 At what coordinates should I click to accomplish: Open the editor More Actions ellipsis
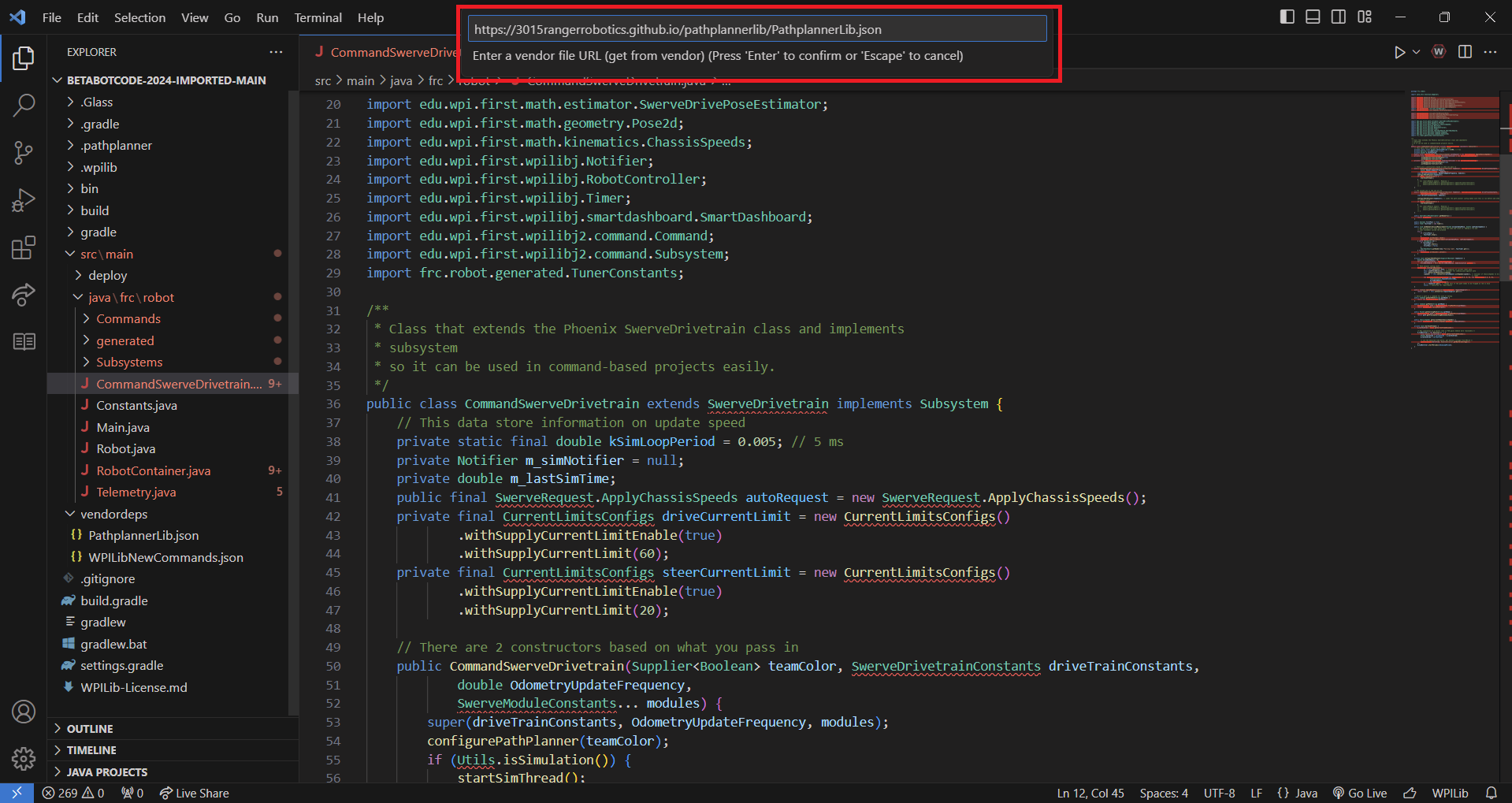1490,52
